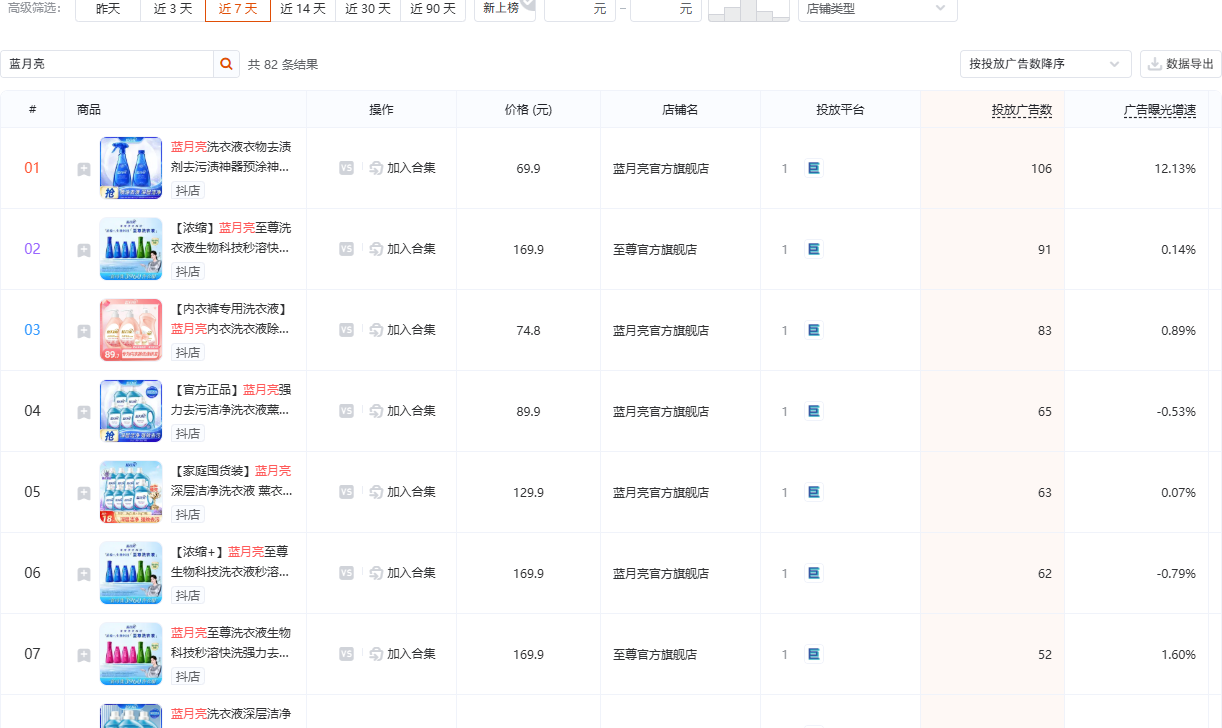Sort by the 广告曝光增速 column header
The image size is (1222, 728).
click(1160, 110)
